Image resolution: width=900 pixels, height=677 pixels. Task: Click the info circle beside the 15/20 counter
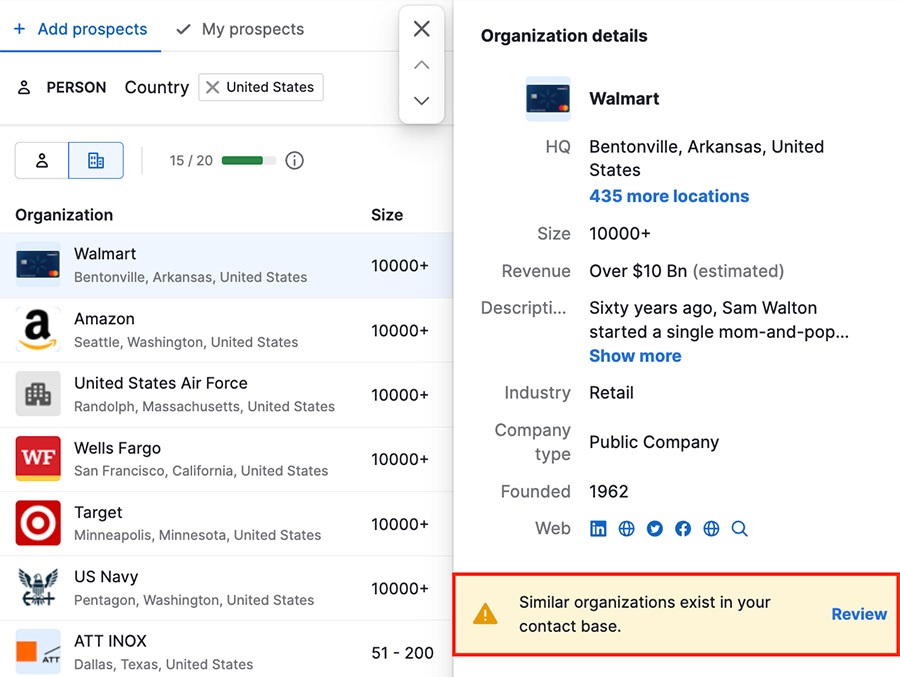(294, 160)
